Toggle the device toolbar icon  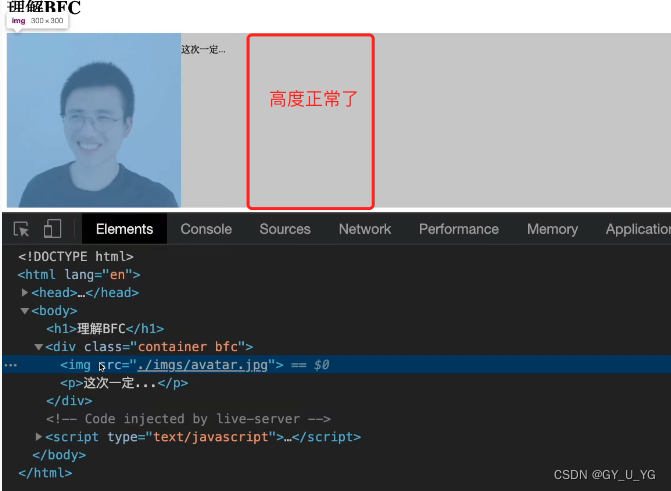click(52, 229)
